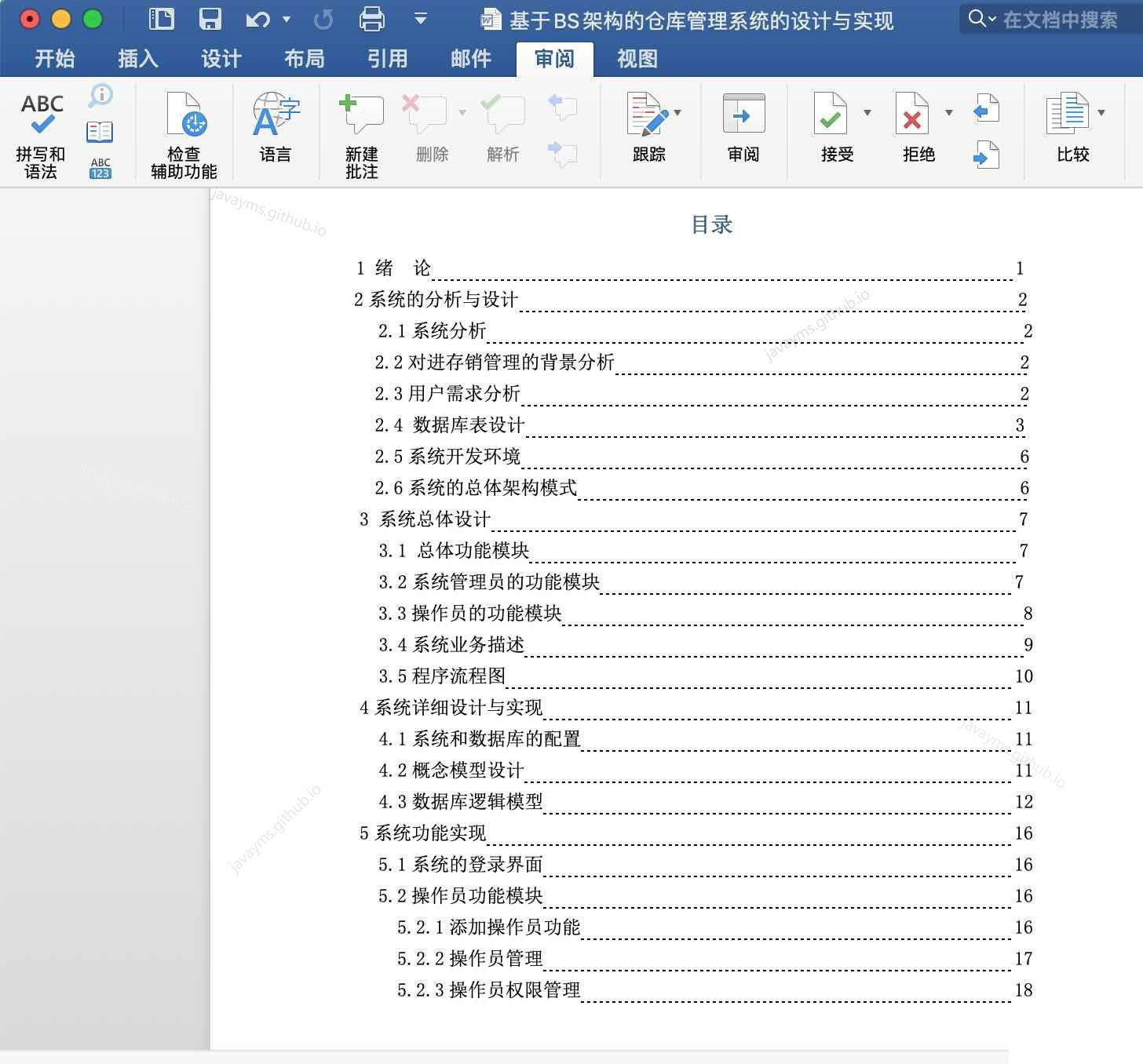Click the '2.6 系统的总体架构模式' entry
This screenshot has width=1143, height=1064.
pos(701,488)
